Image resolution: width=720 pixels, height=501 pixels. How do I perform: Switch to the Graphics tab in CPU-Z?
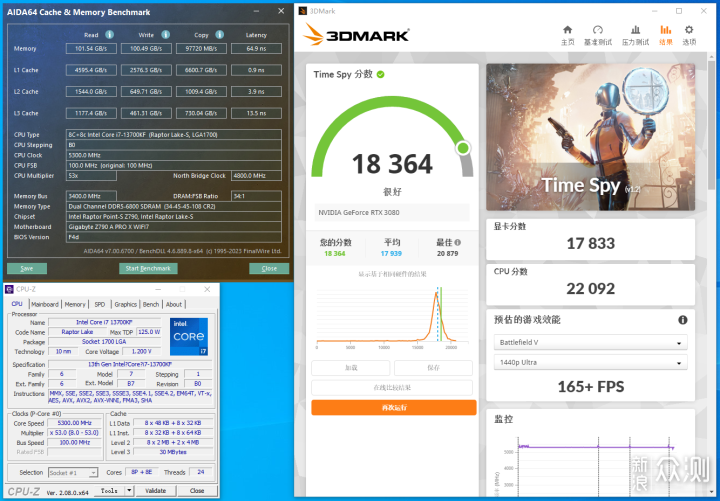point(125,304)
